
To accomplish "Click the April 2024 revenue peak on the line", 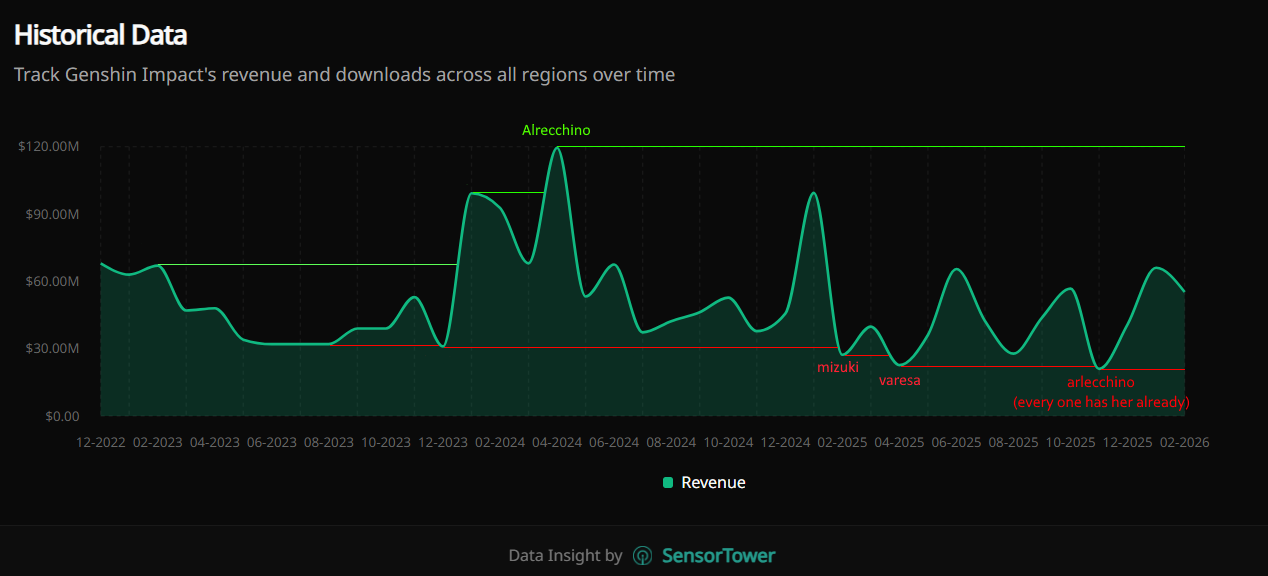I will [557, 148].
